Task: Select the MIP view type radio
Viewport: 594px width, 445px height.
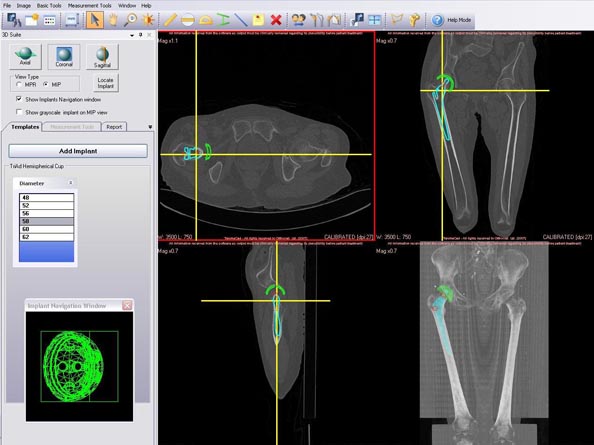Action: tap(46, 85)
